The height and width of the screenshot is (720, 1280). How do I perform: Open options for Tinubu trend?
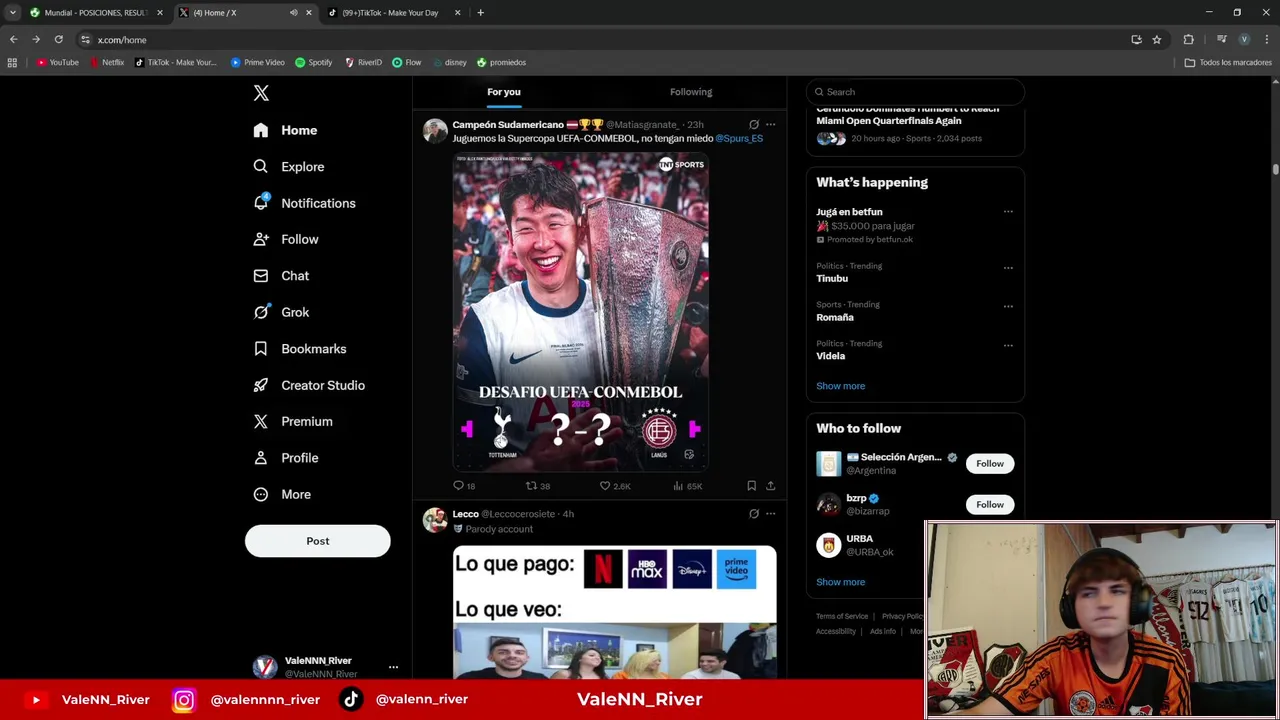click(1008, 268)
